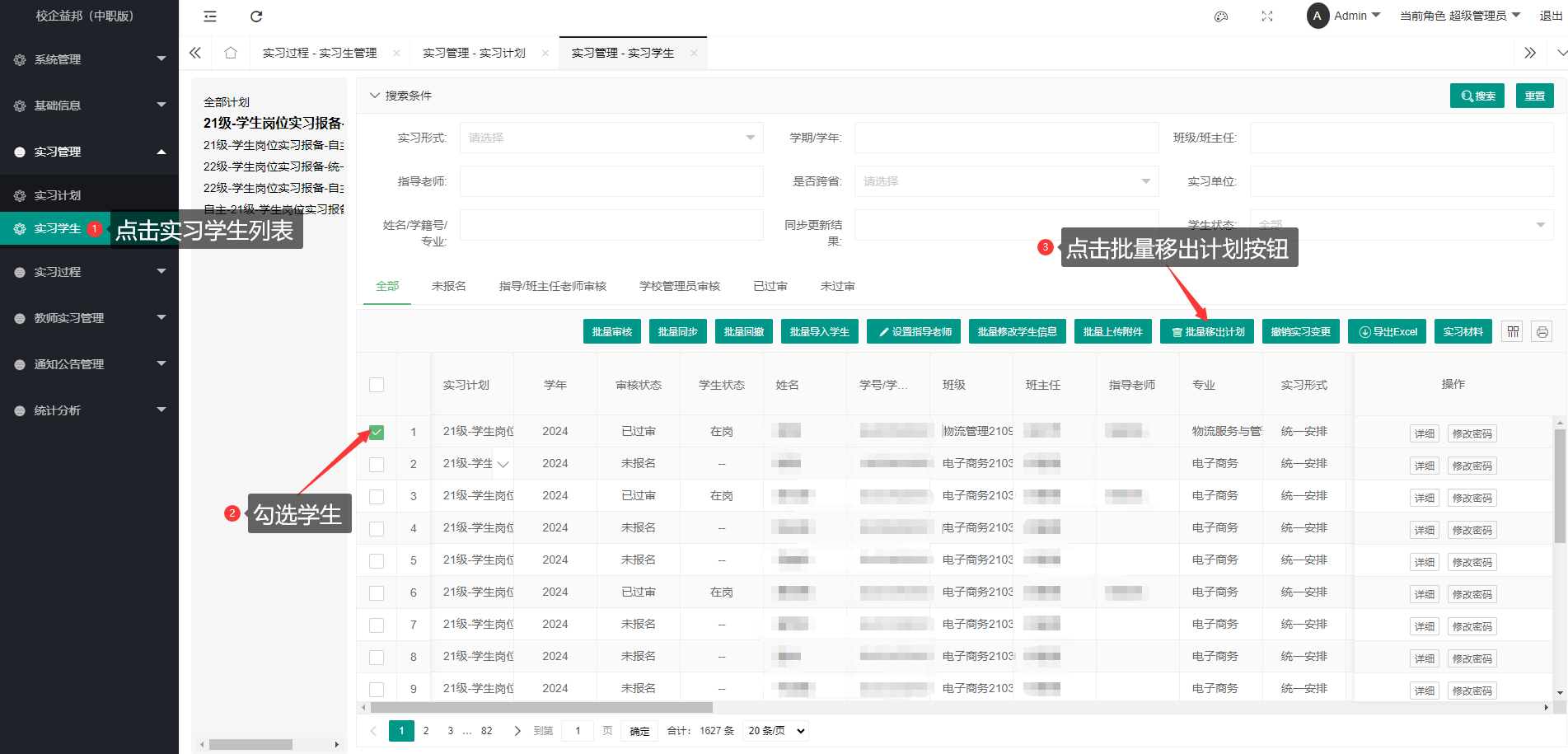Switch to the 未报名 tab

(448, 286)
